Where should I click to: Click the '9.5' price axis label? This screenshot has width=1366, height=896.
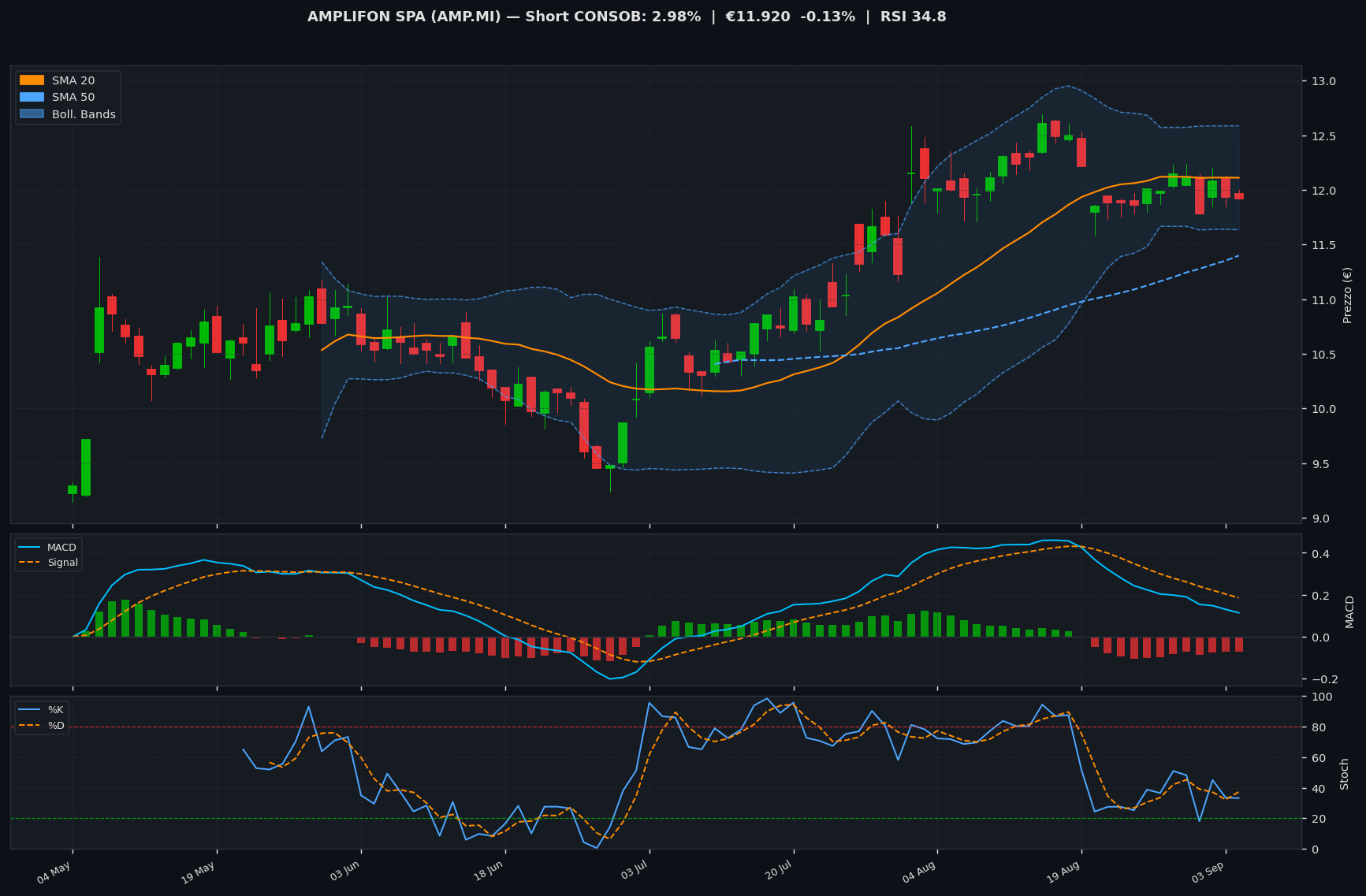click(x=1319, y=464)
